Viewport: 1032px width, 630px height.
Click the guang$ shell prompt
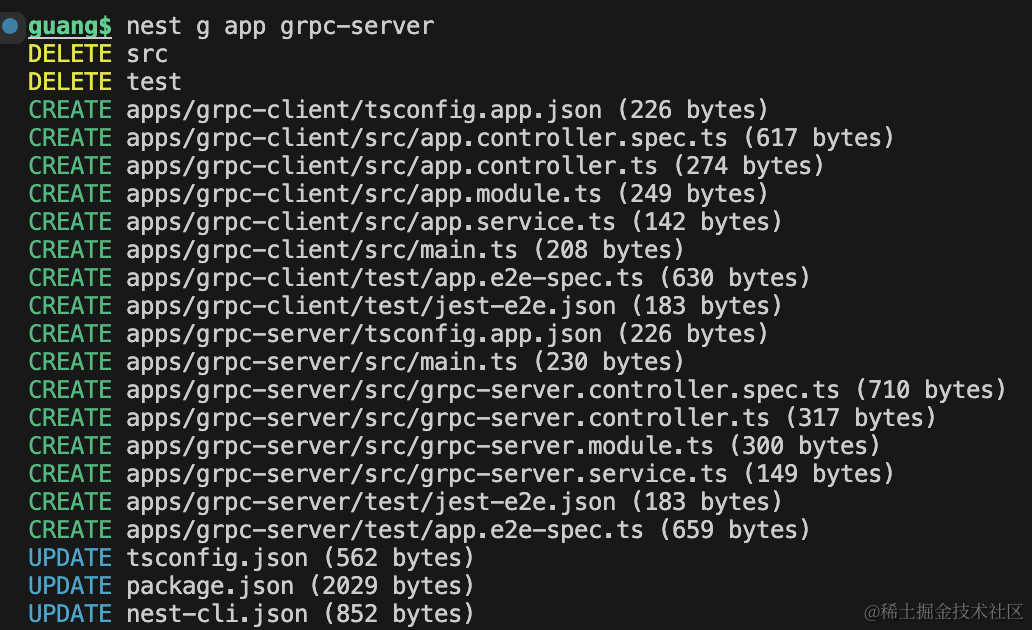pyautogui.click(x=70, y=26)
